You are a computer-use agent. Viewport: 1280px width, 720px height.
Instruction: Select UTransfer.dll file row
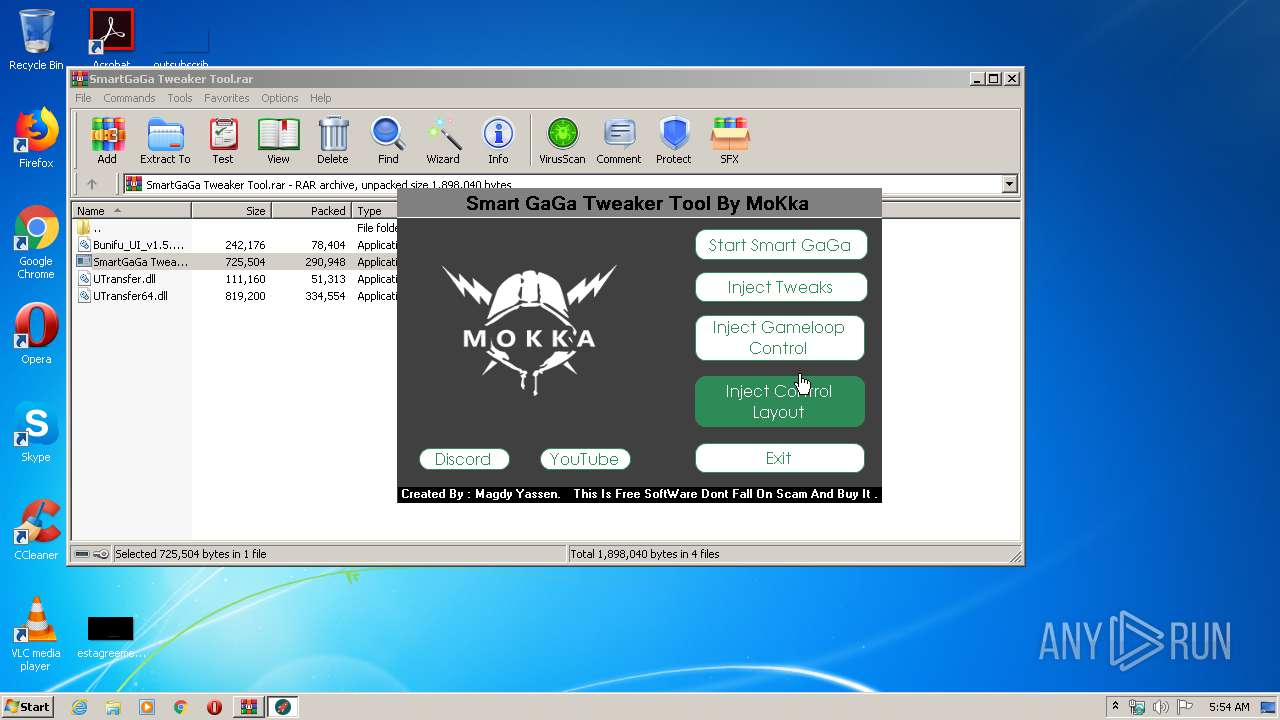(235, 279)
